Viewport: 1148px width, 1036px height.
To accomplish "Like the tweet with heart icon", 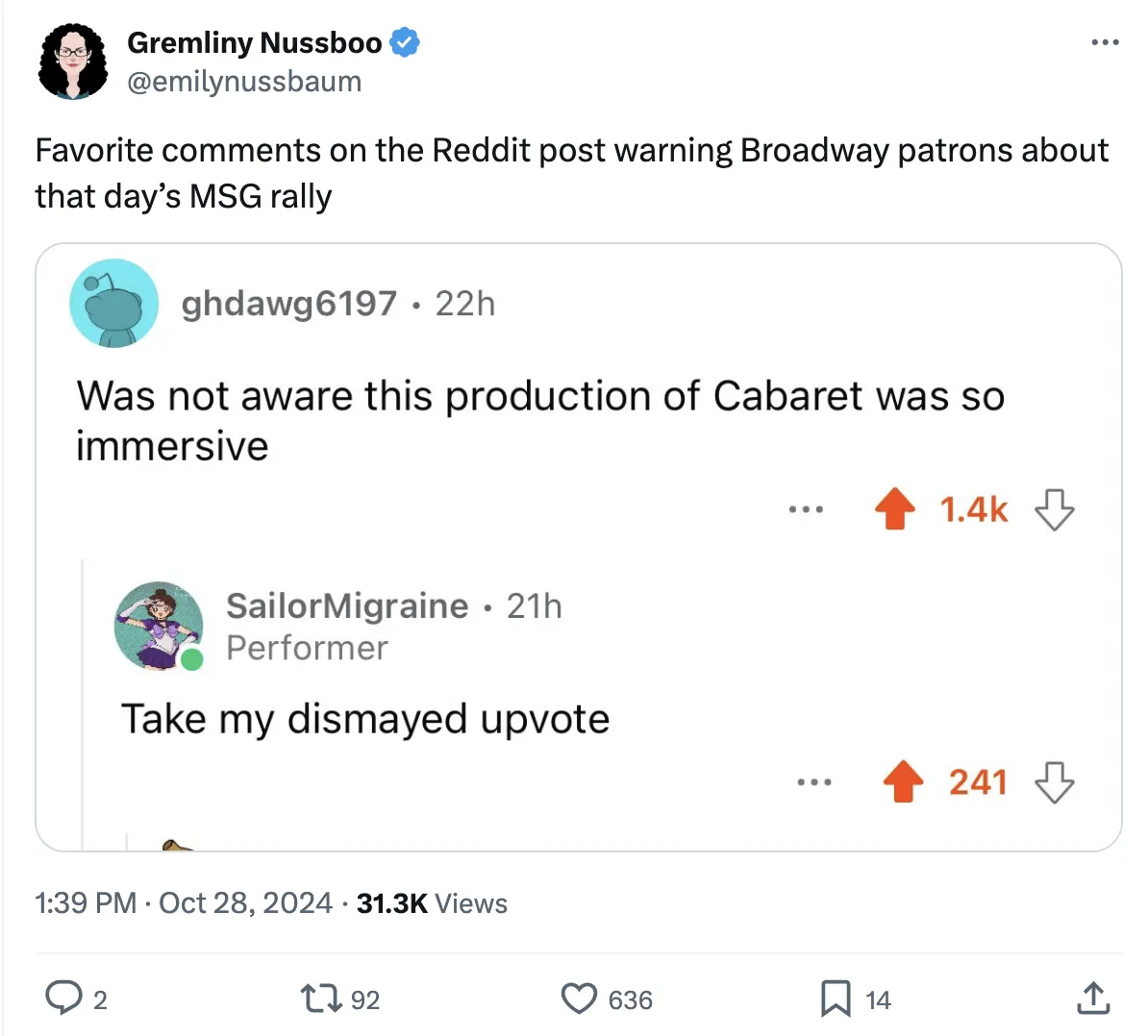I will tap(579, 999).
